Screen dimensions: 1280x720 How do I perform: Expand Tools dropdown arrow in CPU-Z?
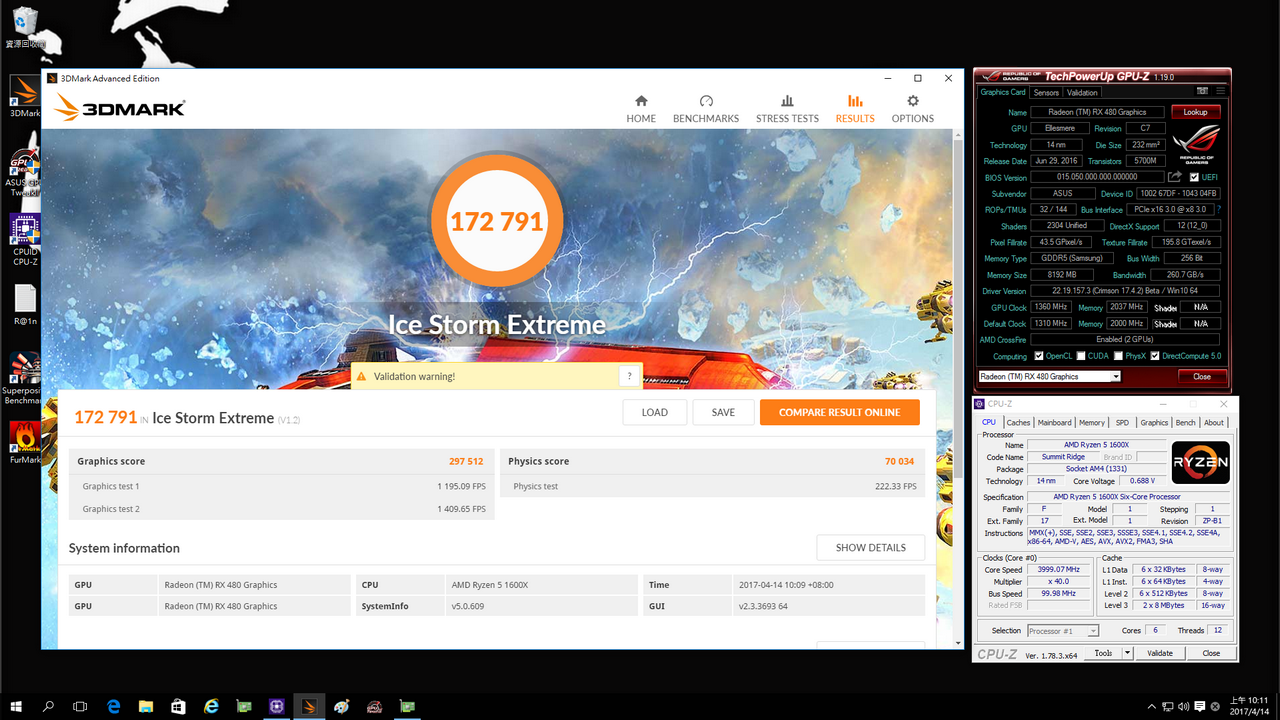point(1127,653)
